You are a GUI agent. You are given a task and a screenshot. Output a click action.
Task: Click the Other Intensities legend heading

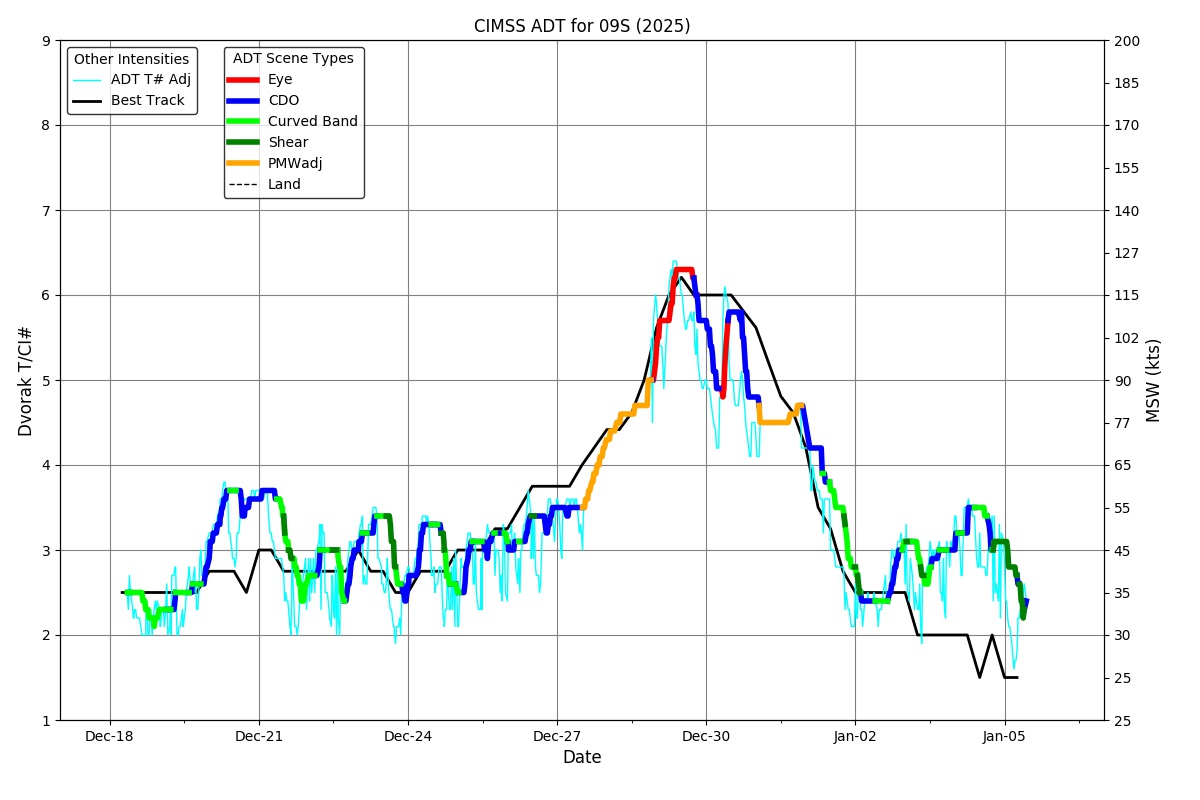[x=131, y=59]
